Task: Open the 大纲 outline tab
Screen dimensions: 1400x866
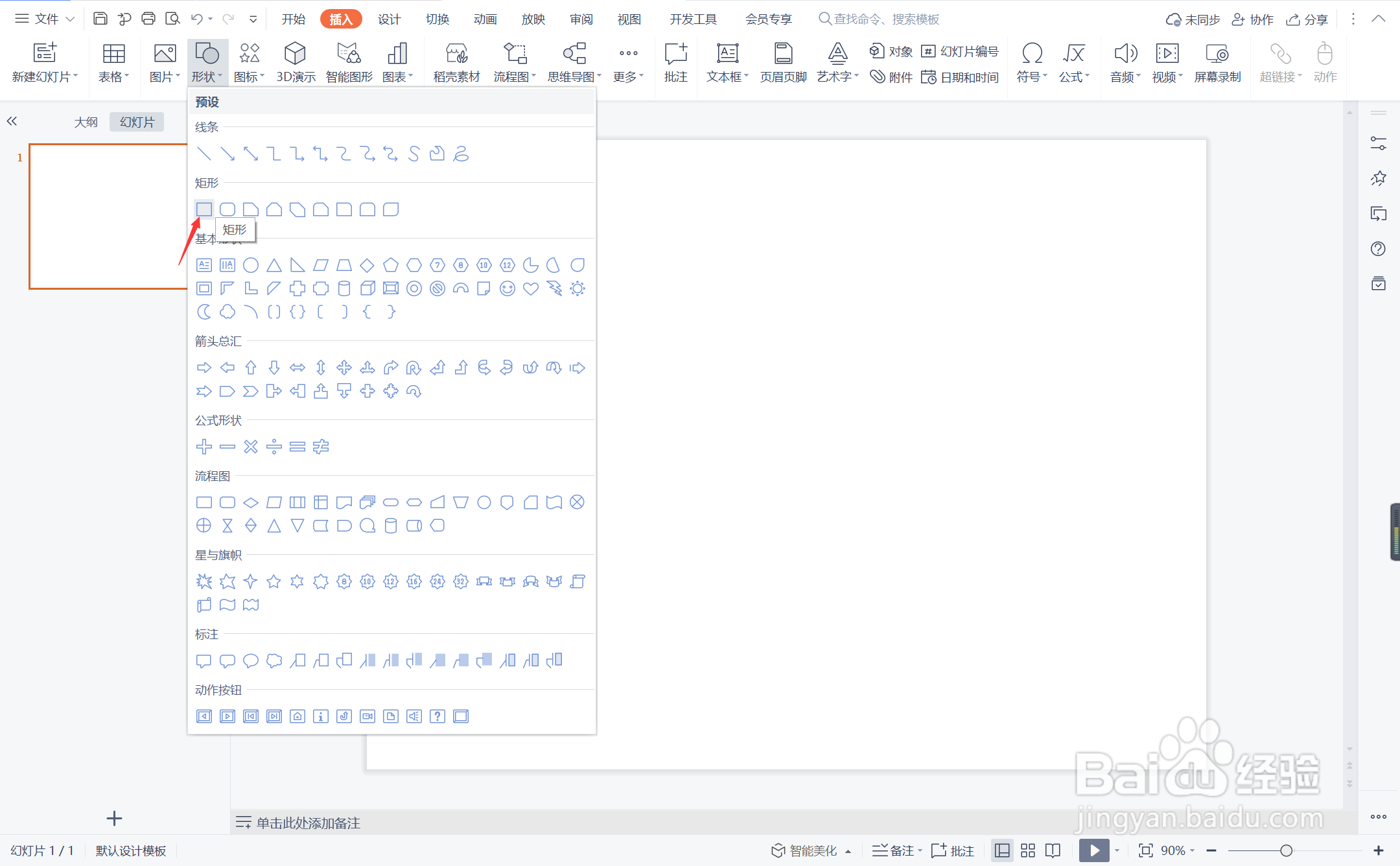Action: pos(86,122)
